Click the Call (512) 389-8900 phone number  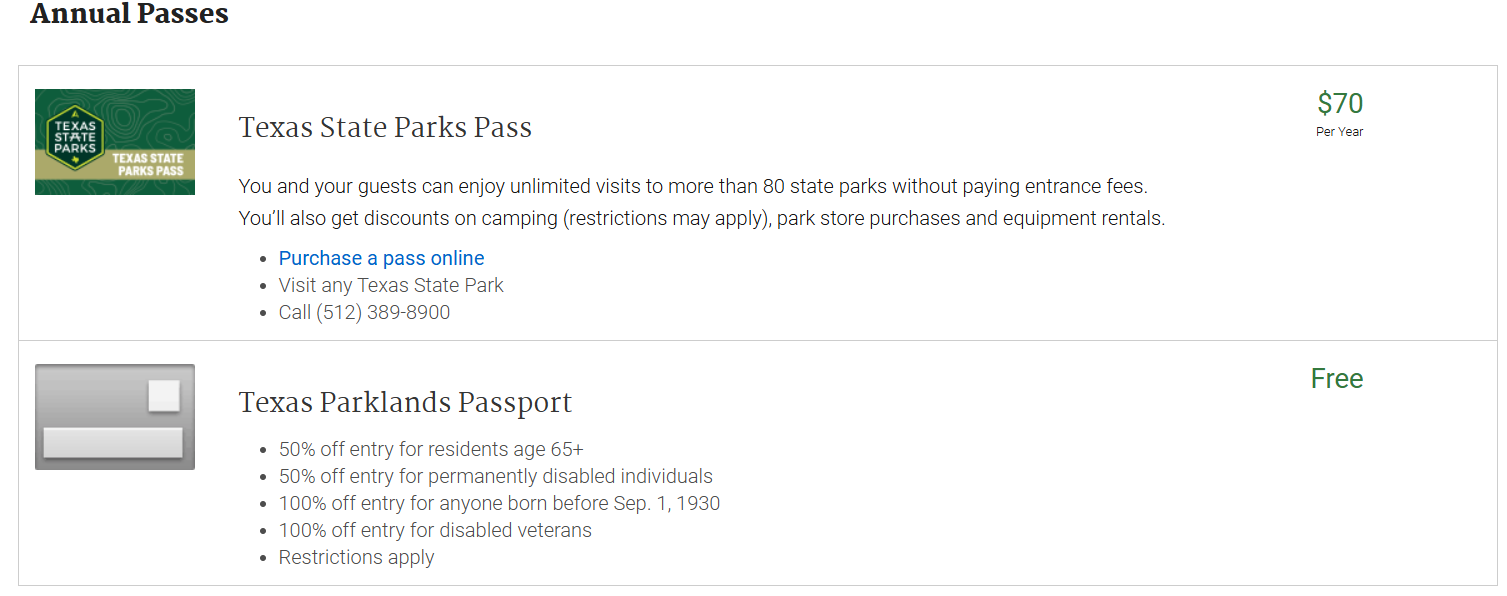click(x=364, y=313)
